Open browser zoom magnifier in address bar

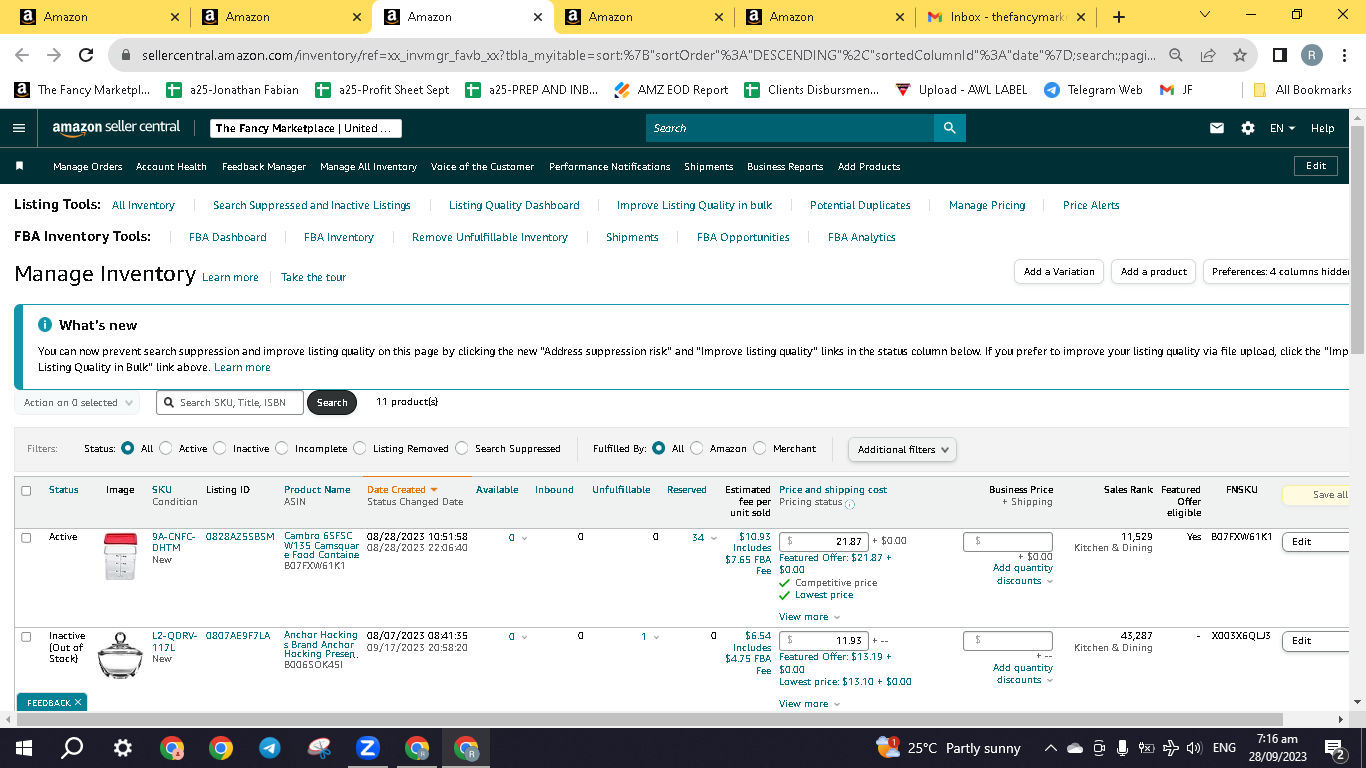point(1177,56)
